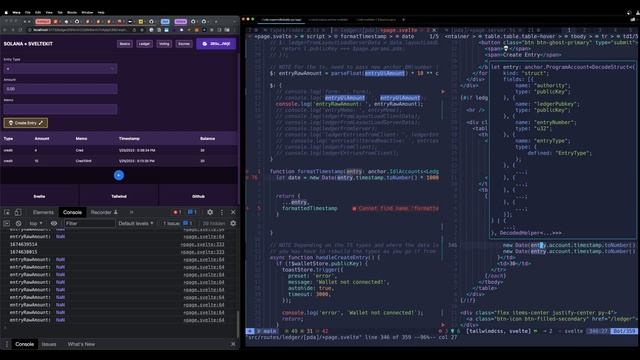The width and height of the screenshot is (640, 360).
Task: Select the blue tab group label
Action: click(165, 21)
